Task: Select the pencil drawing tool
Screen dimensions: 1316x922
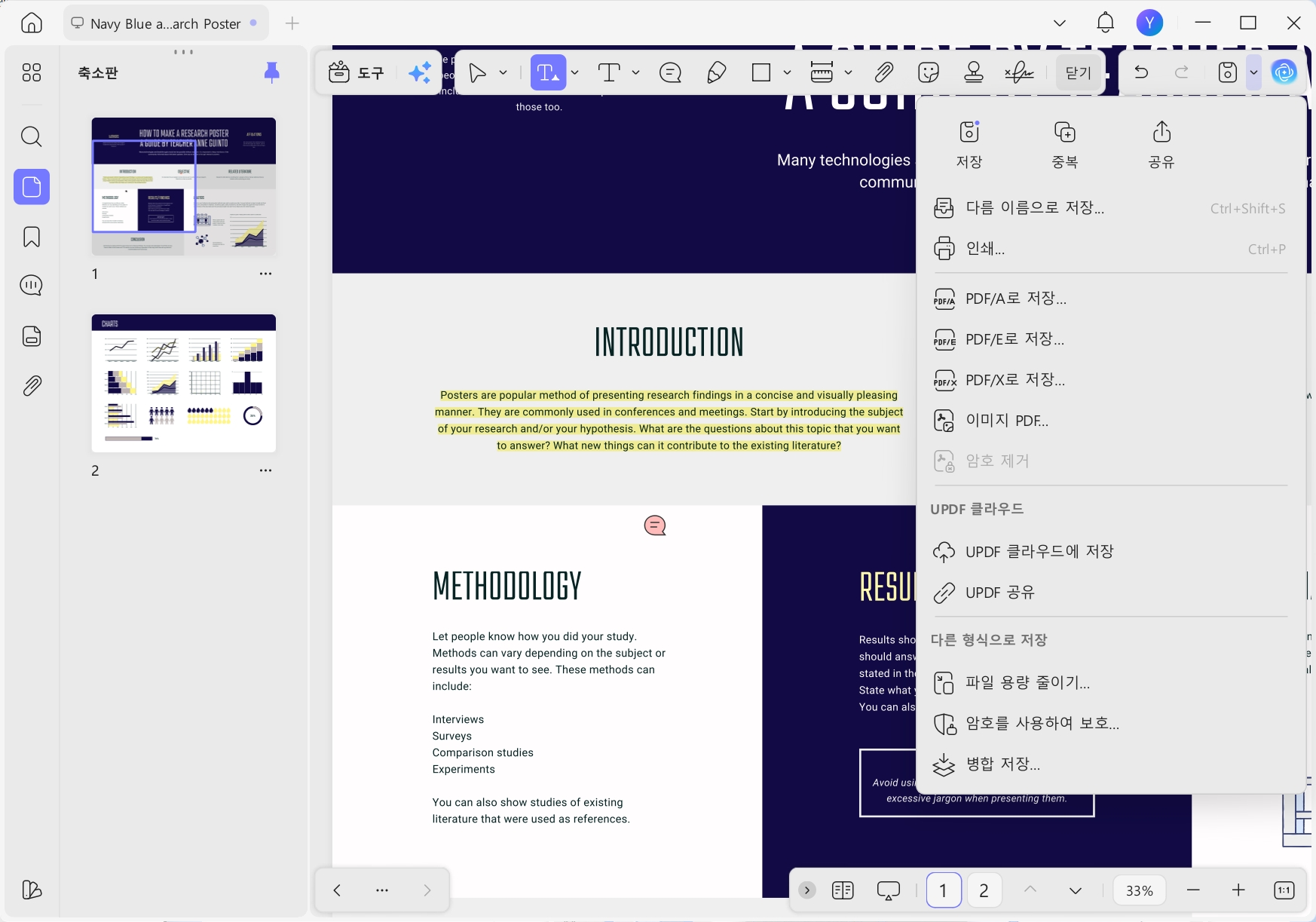Action: pos(717,72)
